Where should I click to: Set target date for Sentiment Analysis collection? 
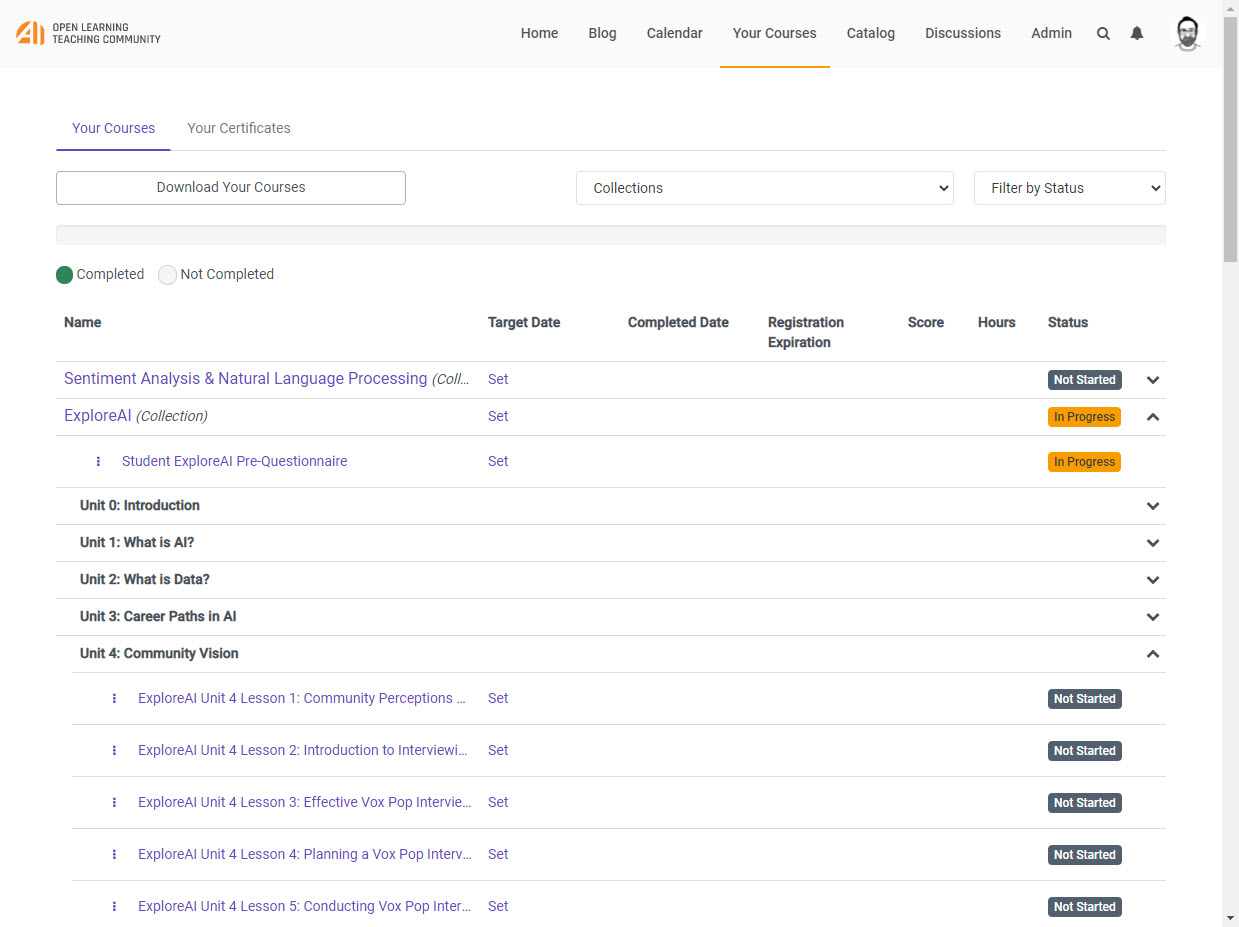pos(498,379)
